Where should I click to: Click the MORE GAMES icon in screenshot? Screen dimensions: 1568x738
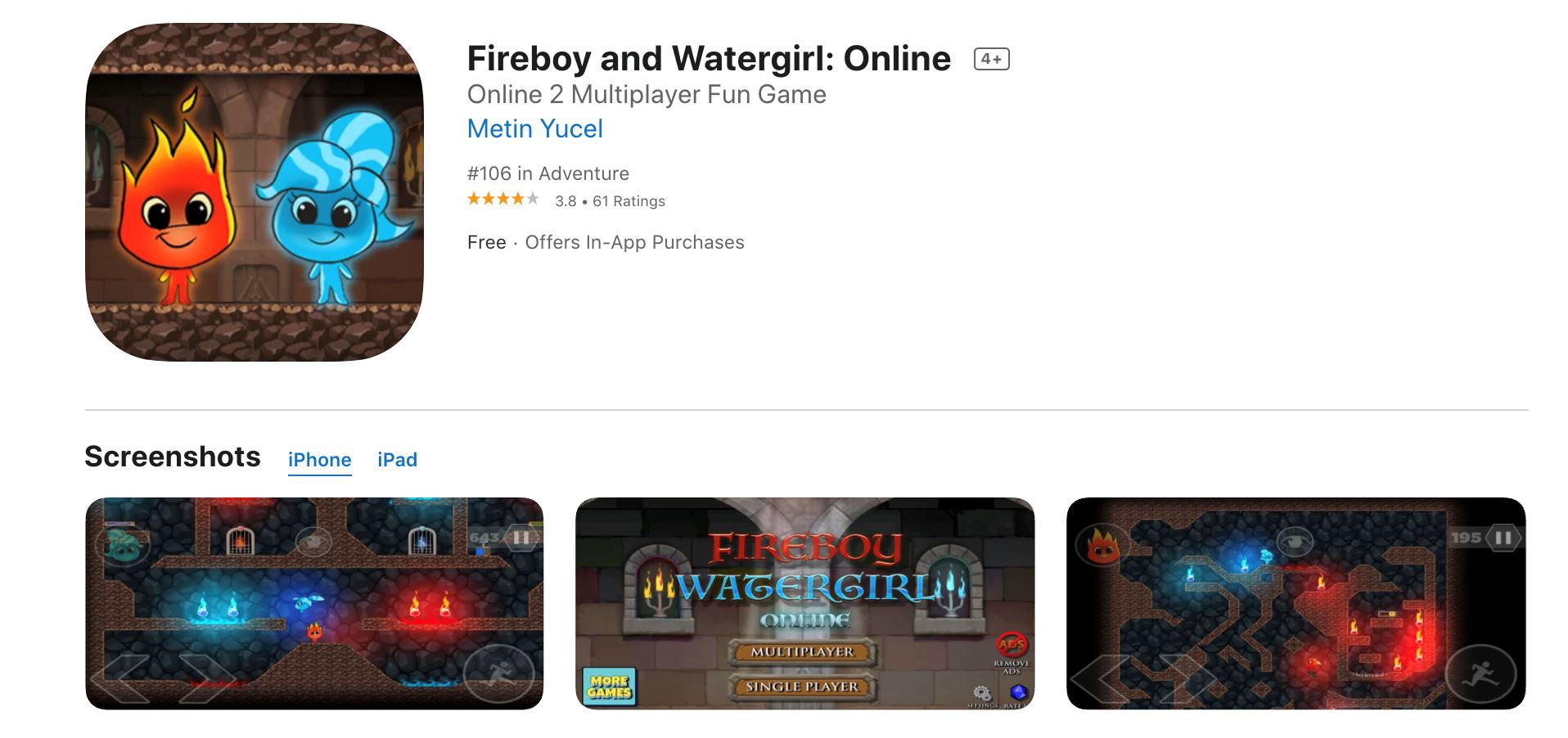click(609, 686)
